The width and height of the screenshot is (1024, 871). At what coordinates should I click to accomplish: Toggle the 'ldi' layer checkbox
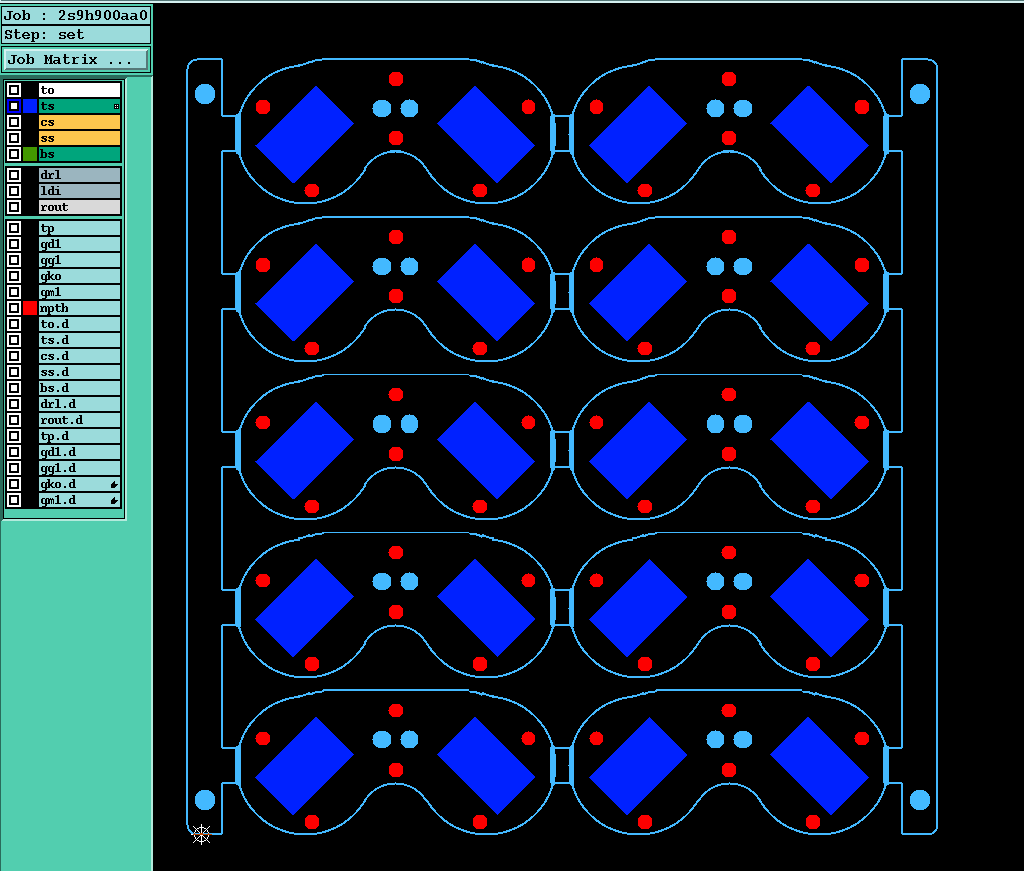14,191
